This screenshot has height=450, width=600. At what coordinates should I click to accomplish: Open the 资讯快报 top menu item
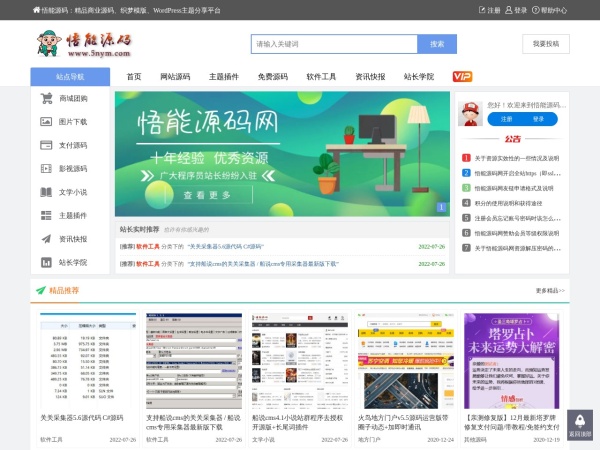tap(370, 77)
